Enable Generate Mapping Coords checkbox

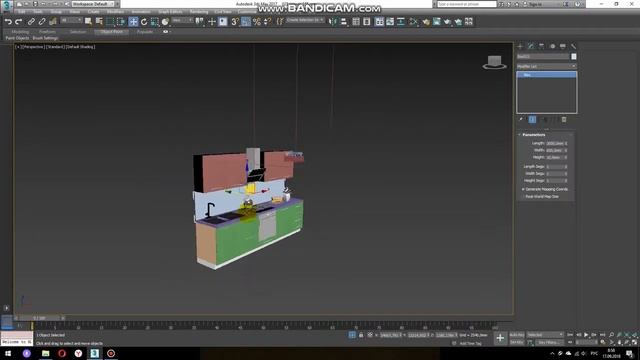click(x=523, y=189)
